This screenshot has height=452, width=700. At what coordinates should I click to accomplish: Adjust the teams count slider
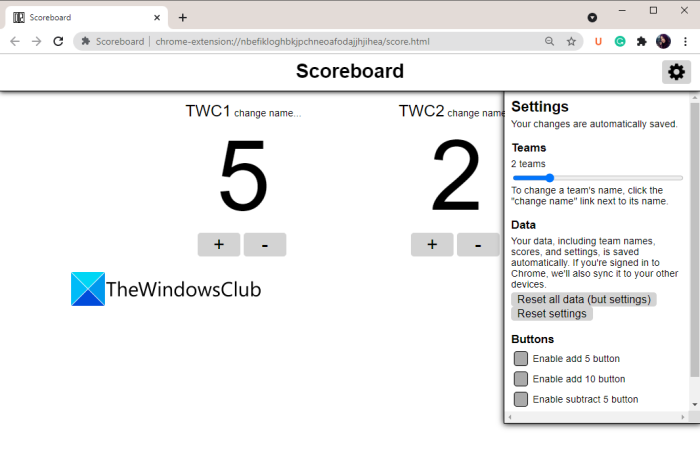pos(597,178)
